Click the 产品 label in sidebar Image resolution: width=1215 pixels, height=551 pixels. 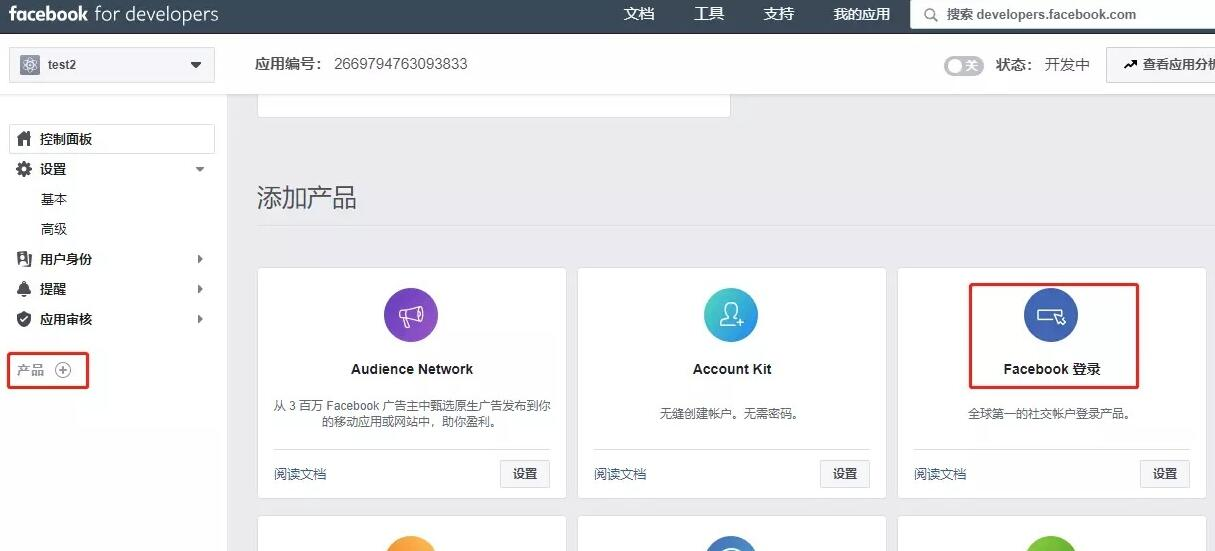coord(31,370)
